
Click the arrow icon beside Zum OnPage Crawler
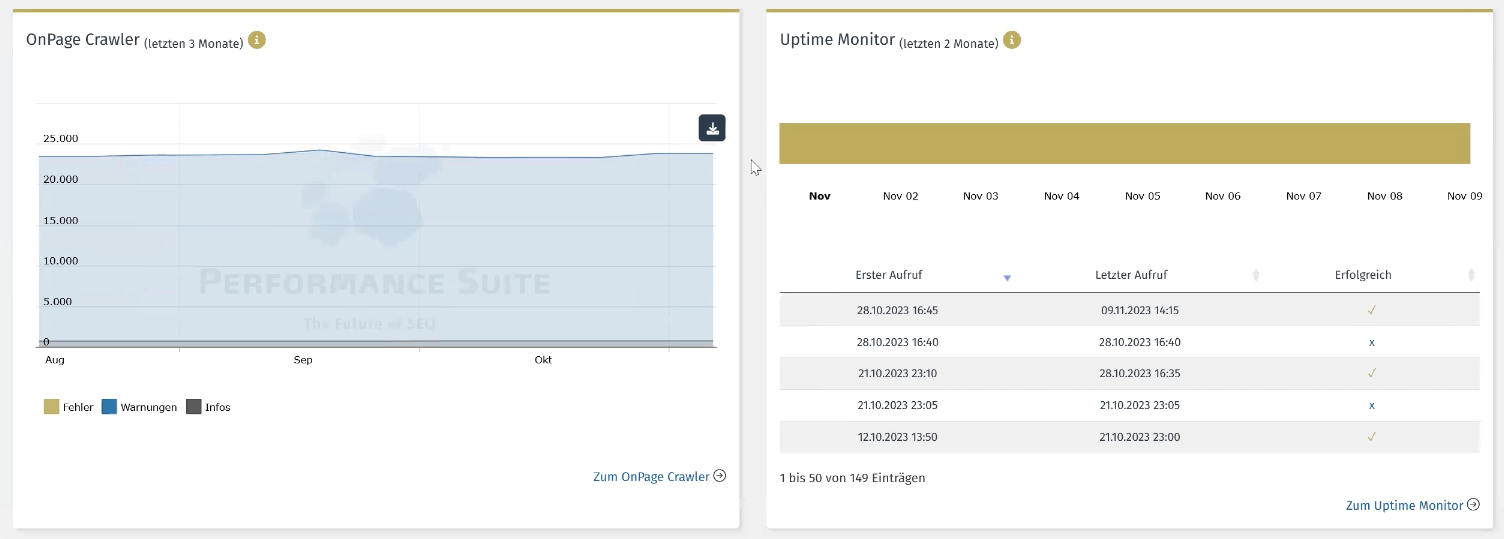tap(719, 477)
